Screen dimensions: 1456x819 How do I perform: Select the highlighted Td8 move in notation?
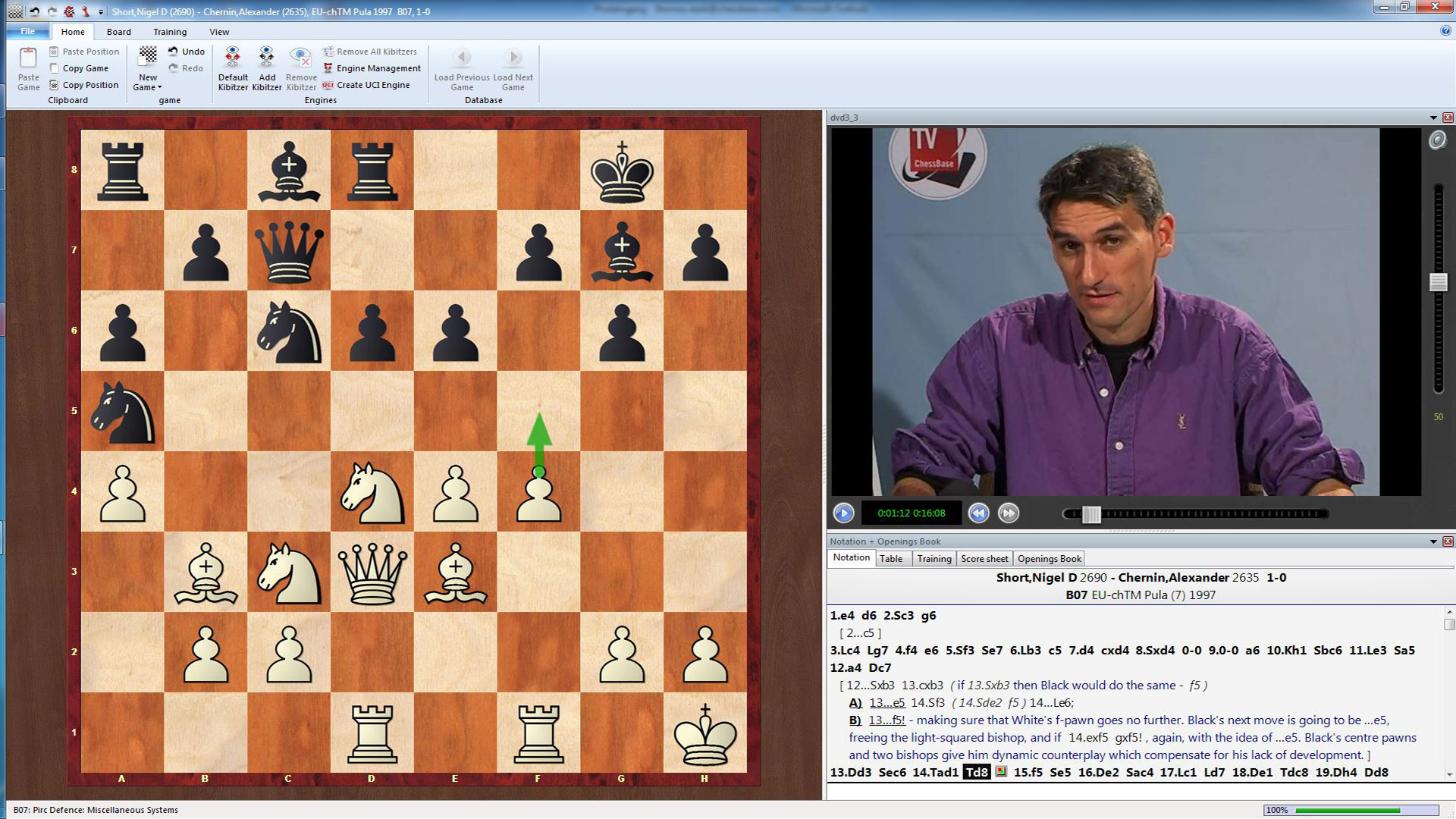977,773
